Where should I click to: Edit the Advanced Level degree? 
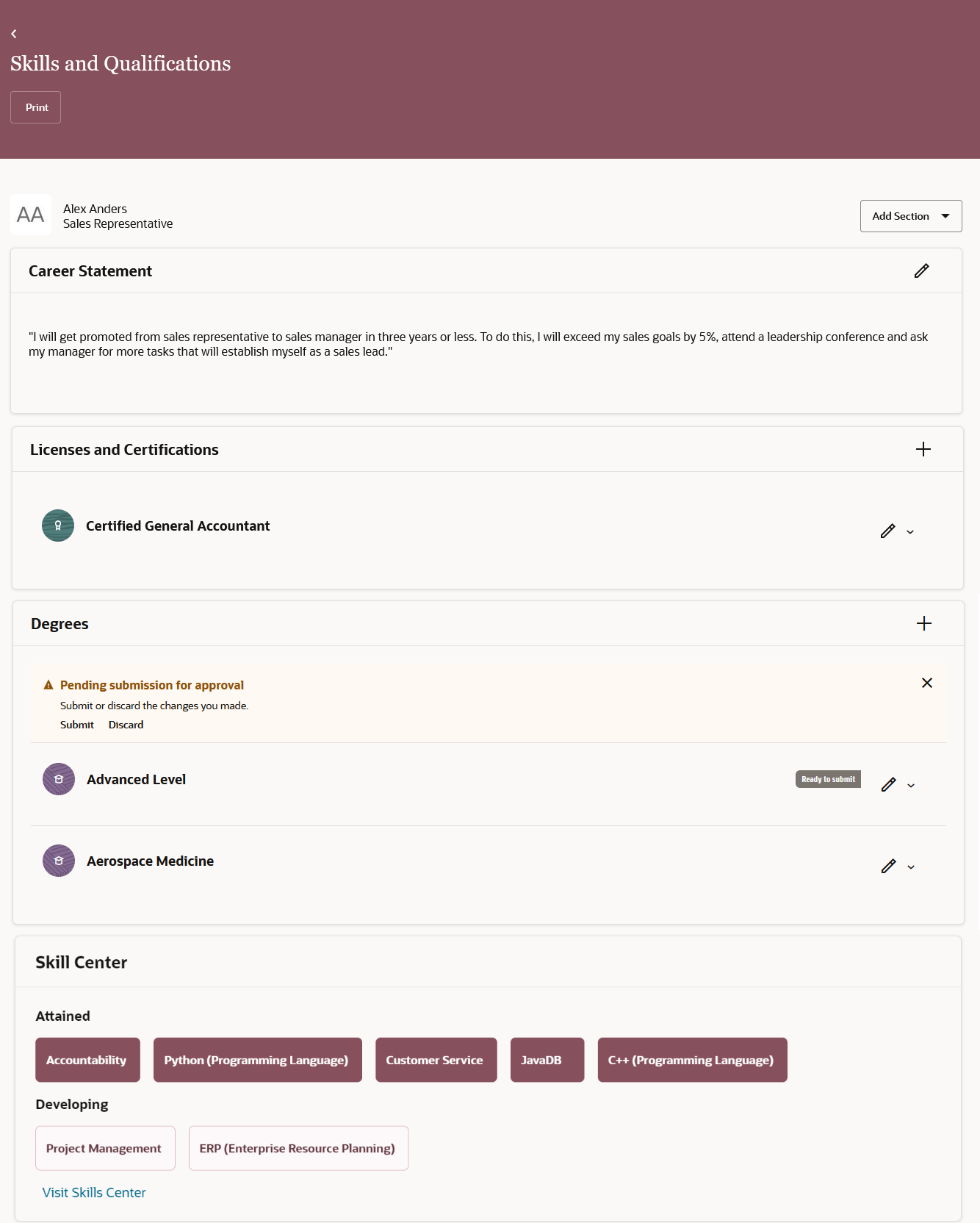tap(888, 785)
